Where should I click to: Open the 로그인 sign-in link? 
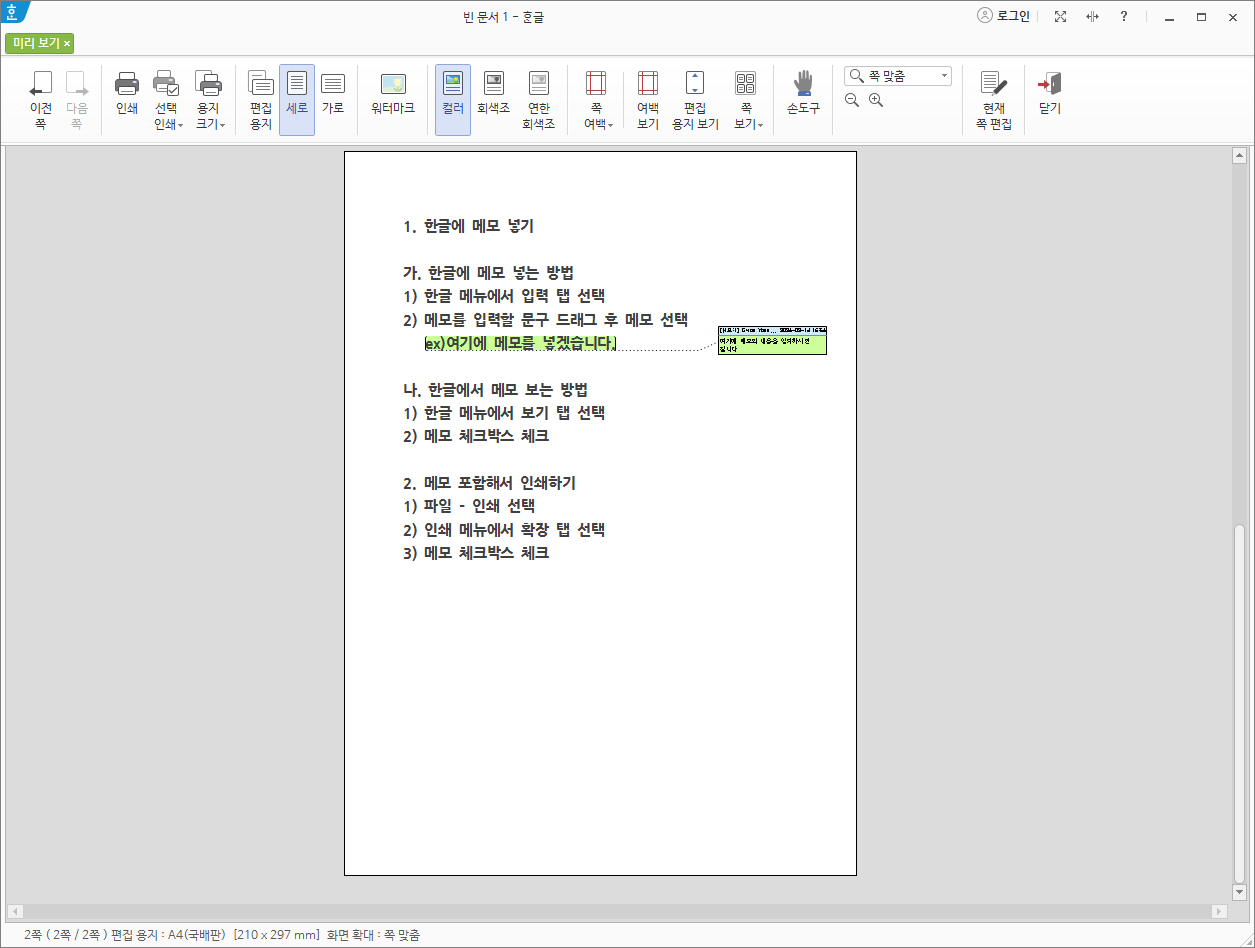pos(1003,16)
